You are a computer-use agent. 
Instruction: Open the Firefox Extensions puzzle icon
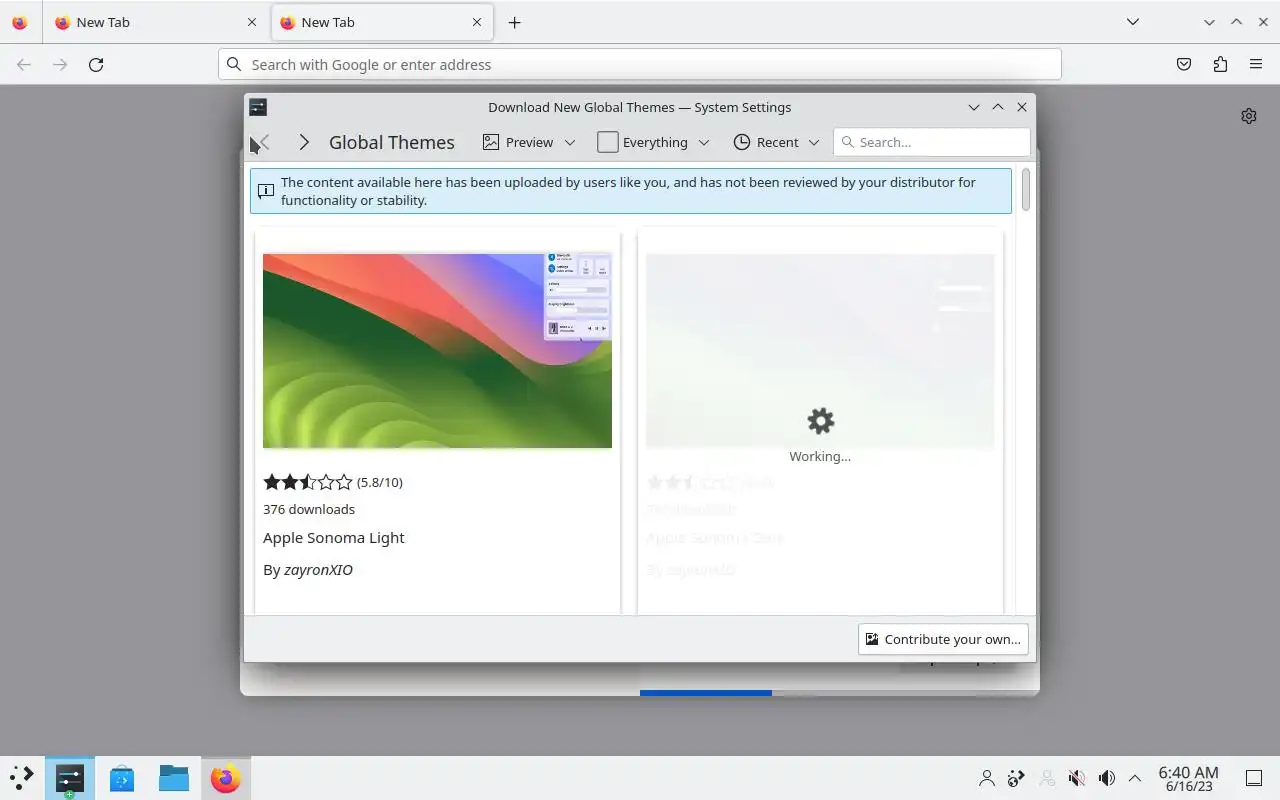[x=1220, y=64]
